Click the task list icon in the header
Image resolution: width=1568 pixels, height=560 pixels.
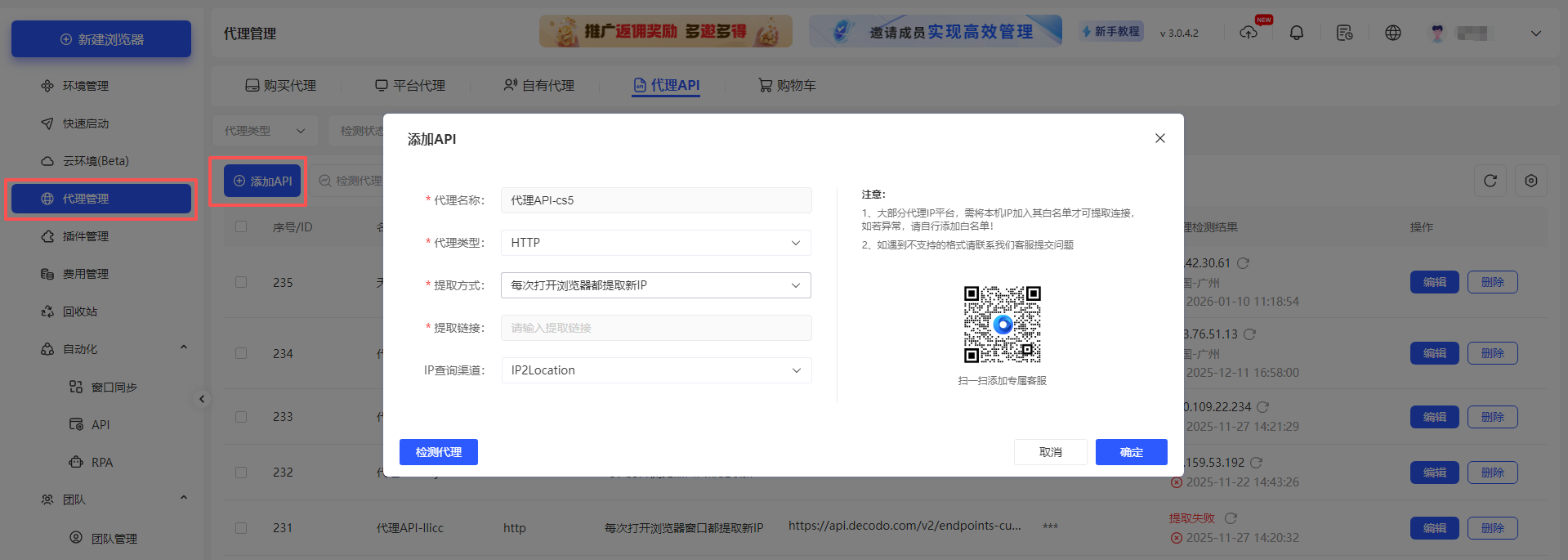click(1345, 33)
